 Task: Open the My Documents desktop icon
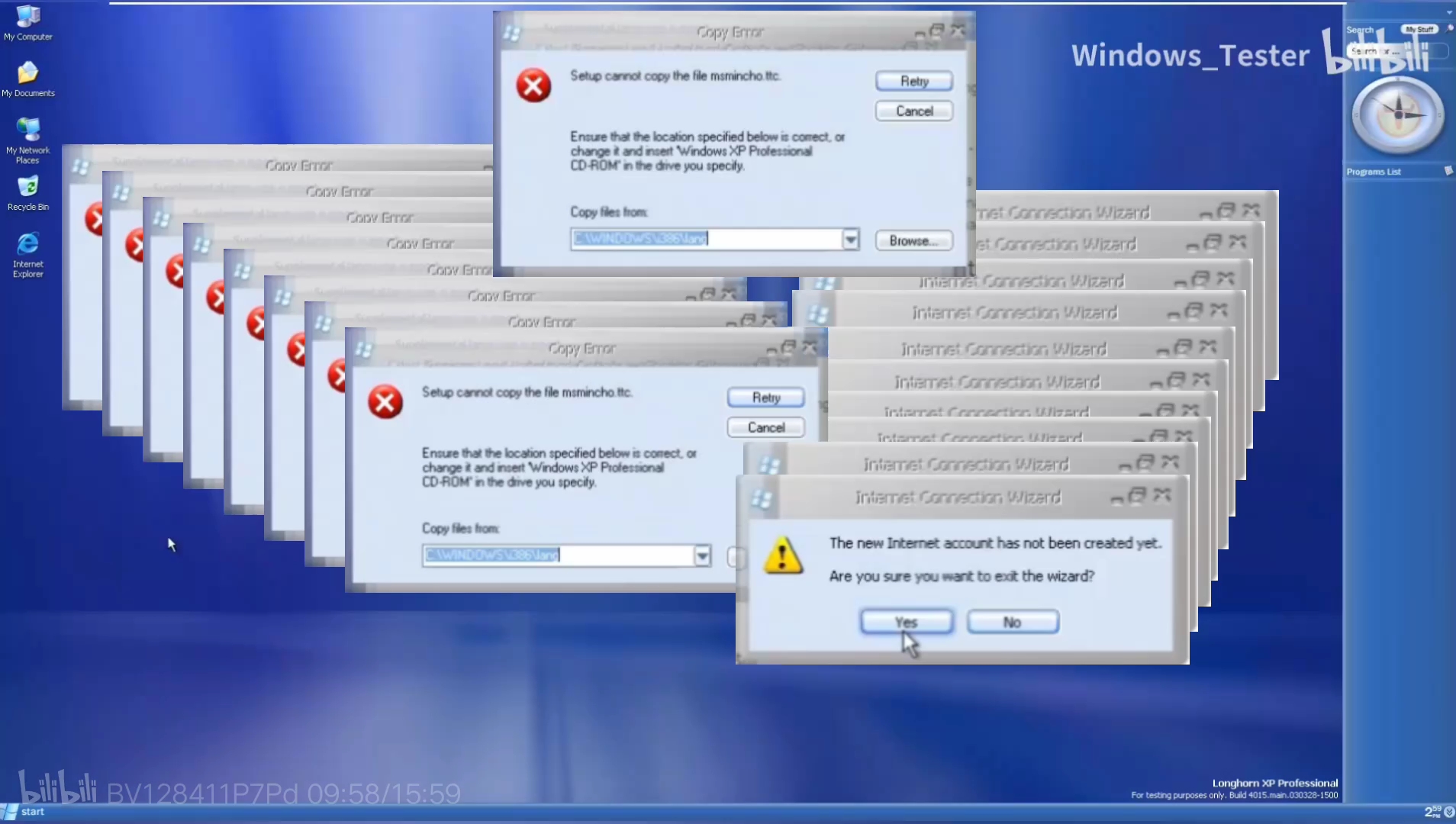(28, 79)
